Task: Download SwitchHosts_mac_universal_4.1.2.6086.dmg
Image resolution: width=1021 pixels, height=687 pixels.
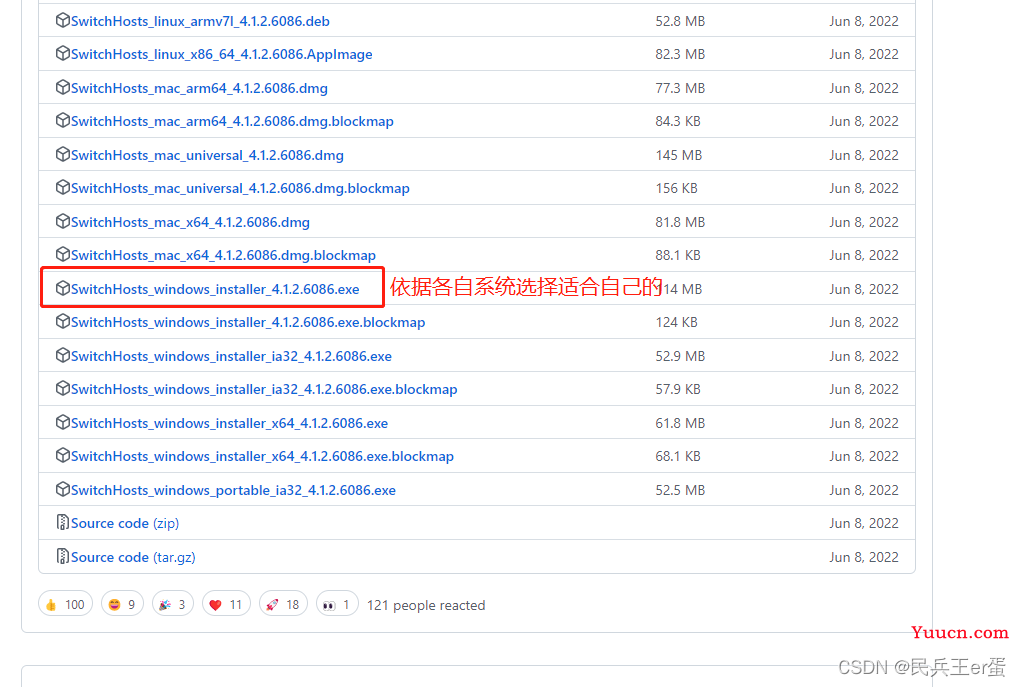Action: (x=207, y=156)
